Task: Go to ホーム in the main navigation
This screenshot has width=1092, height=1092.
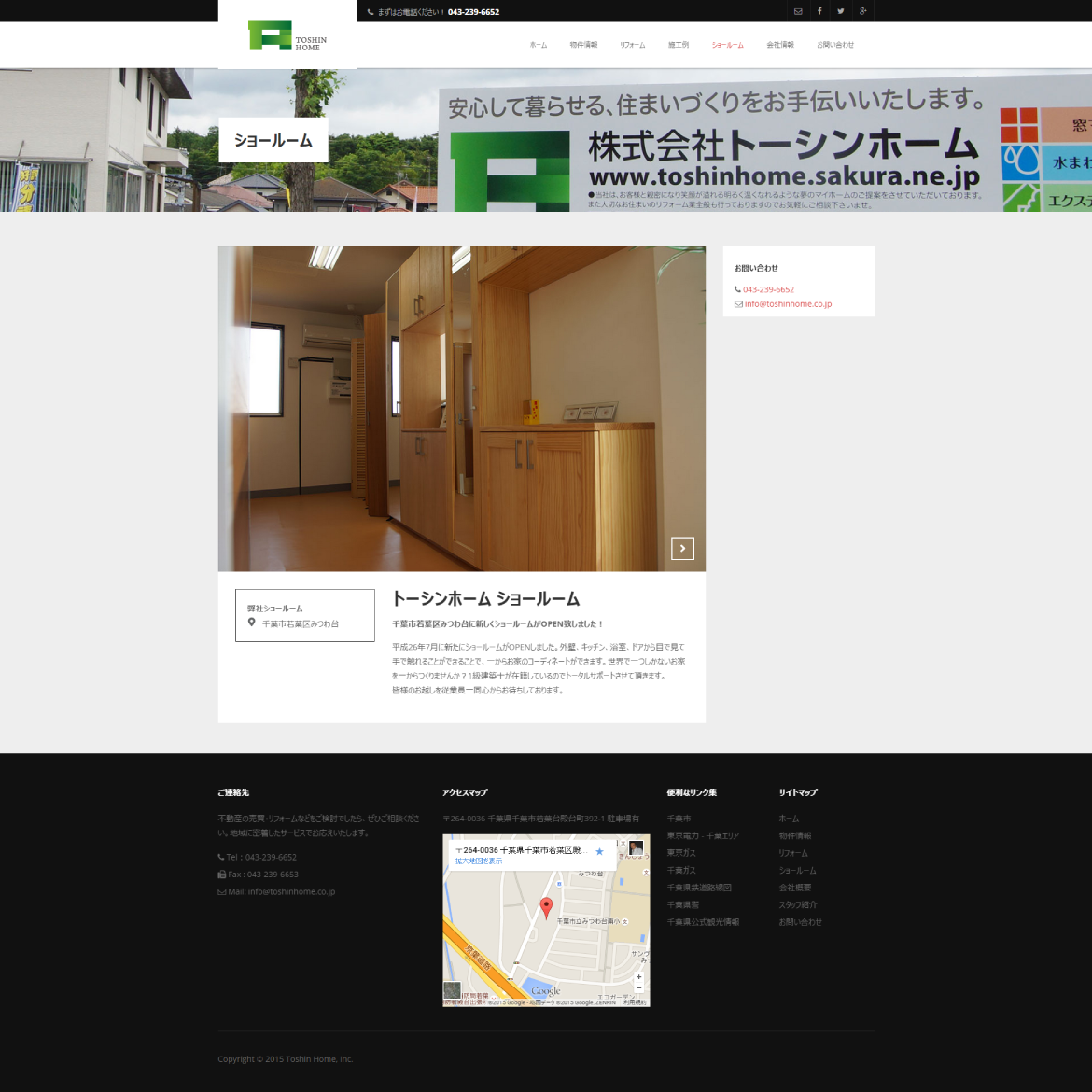Action: coord(539,46)
